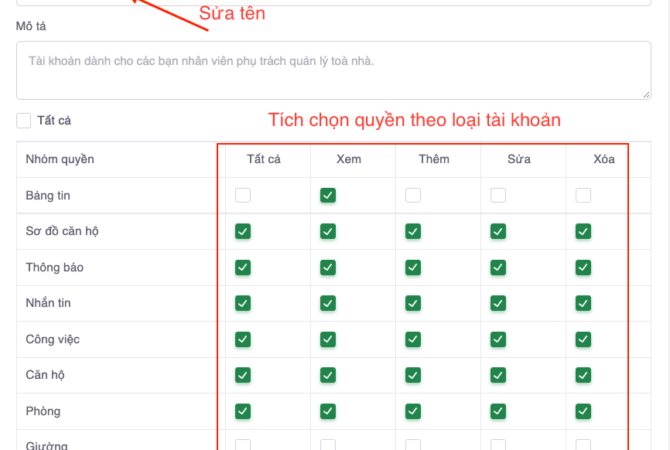Uncheck Thêm permission for Phòng

(x=413, y=411)
